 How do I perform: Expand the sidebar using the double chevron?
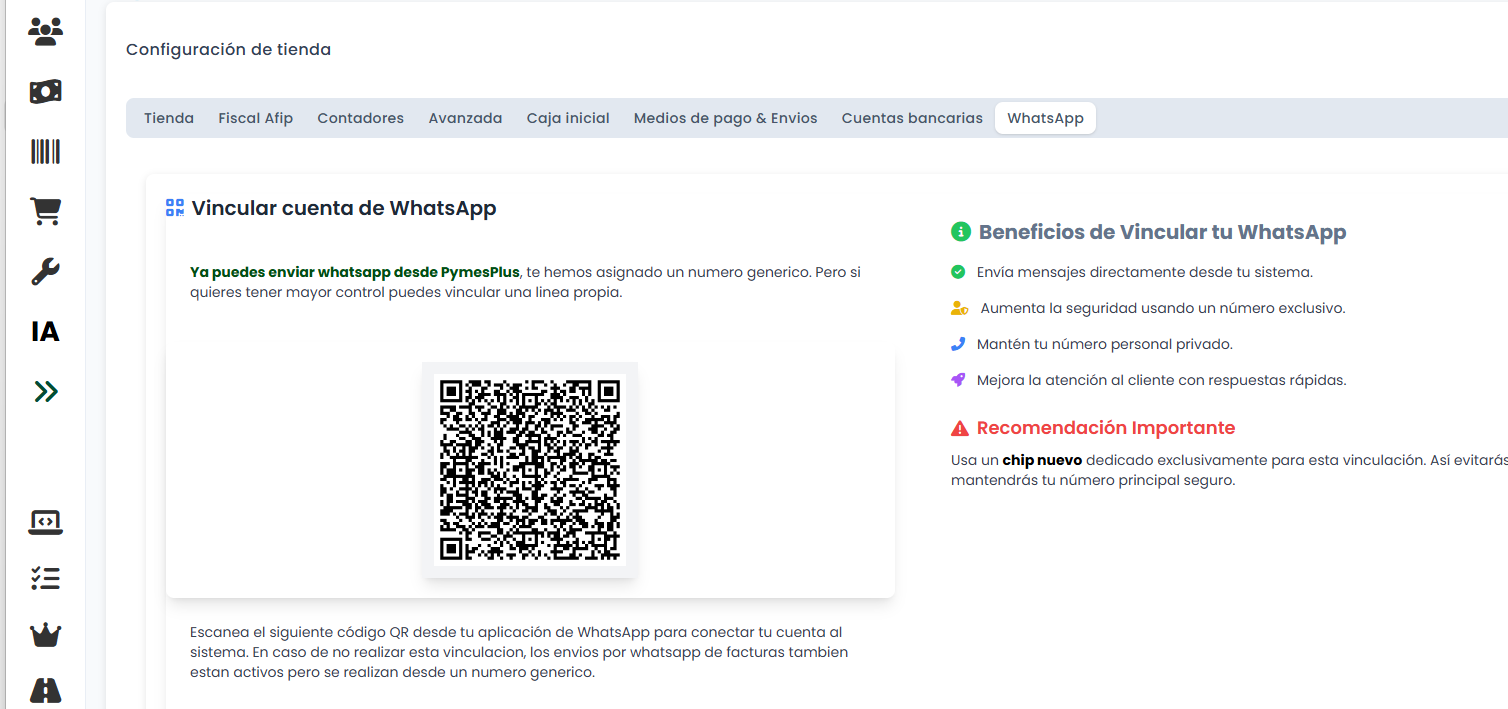[x=44, y=391]
